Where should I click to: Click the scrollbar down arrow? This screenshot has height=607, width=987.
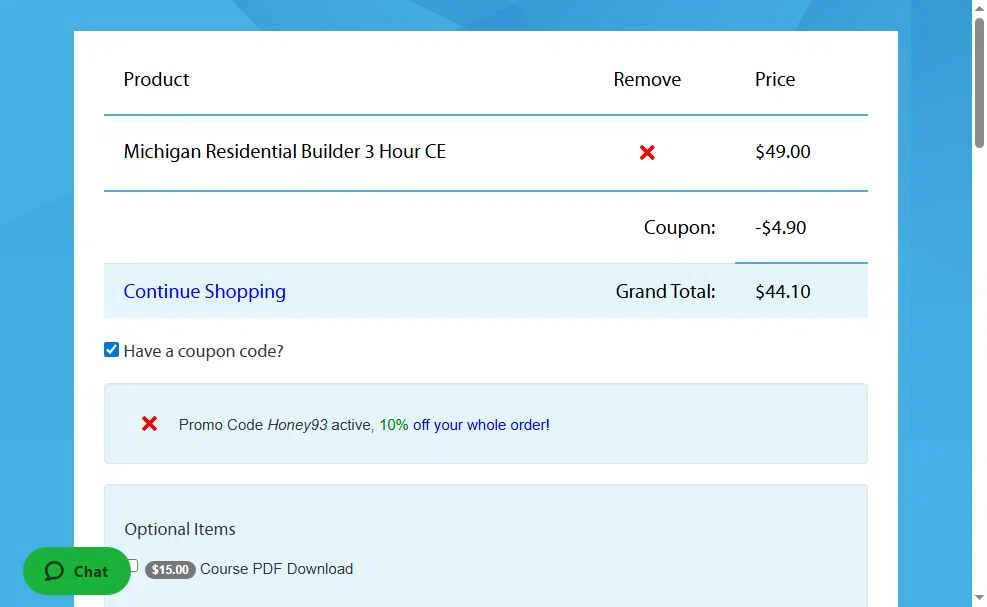tap(979, 598)
